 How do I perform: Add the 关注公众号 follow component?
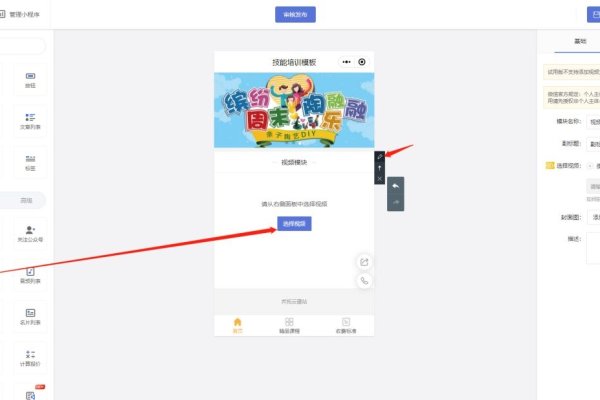point(31,233)
